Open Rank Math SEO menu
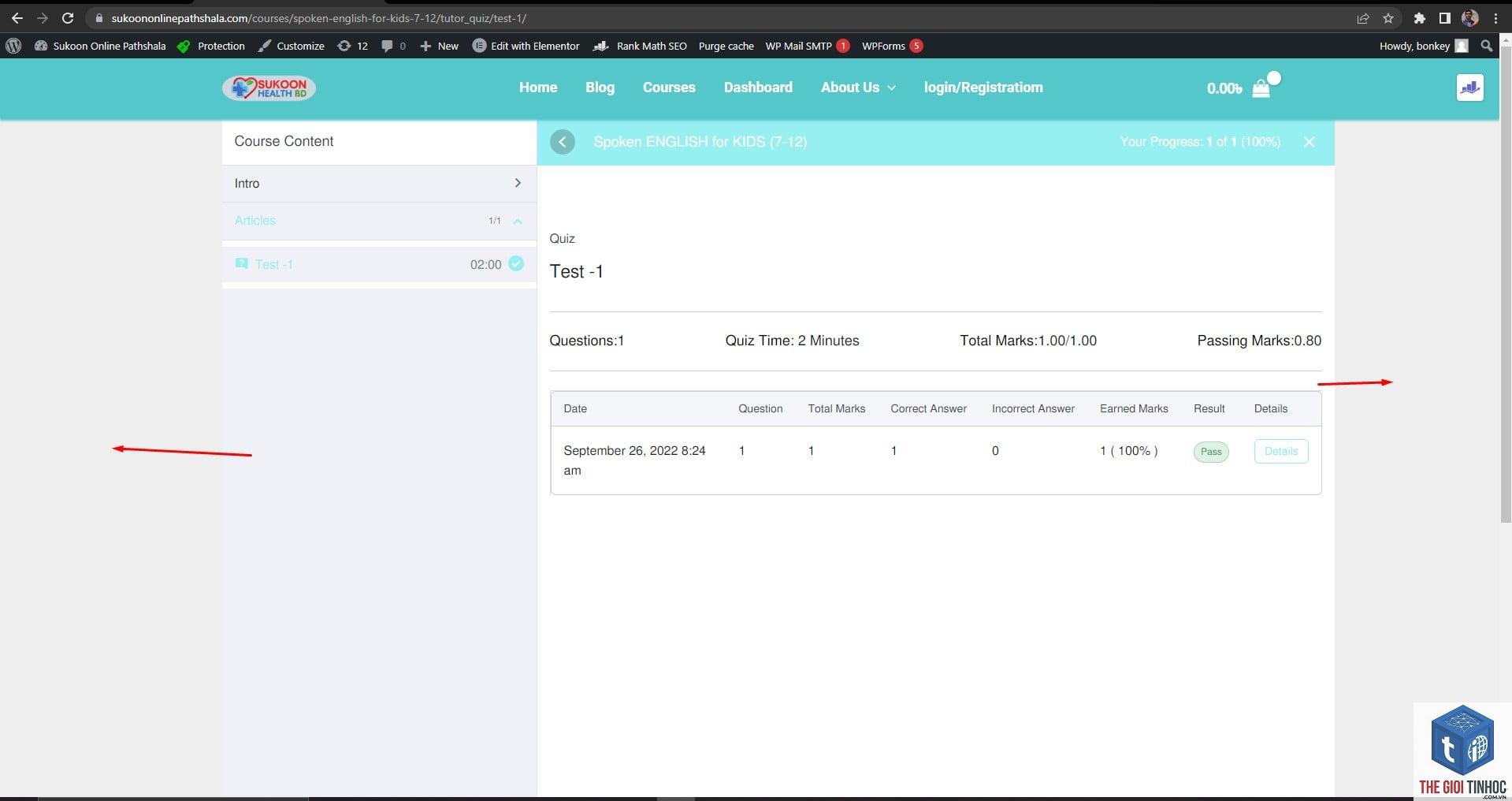Screen dimensions: 1512x801 tap(640, 46)
